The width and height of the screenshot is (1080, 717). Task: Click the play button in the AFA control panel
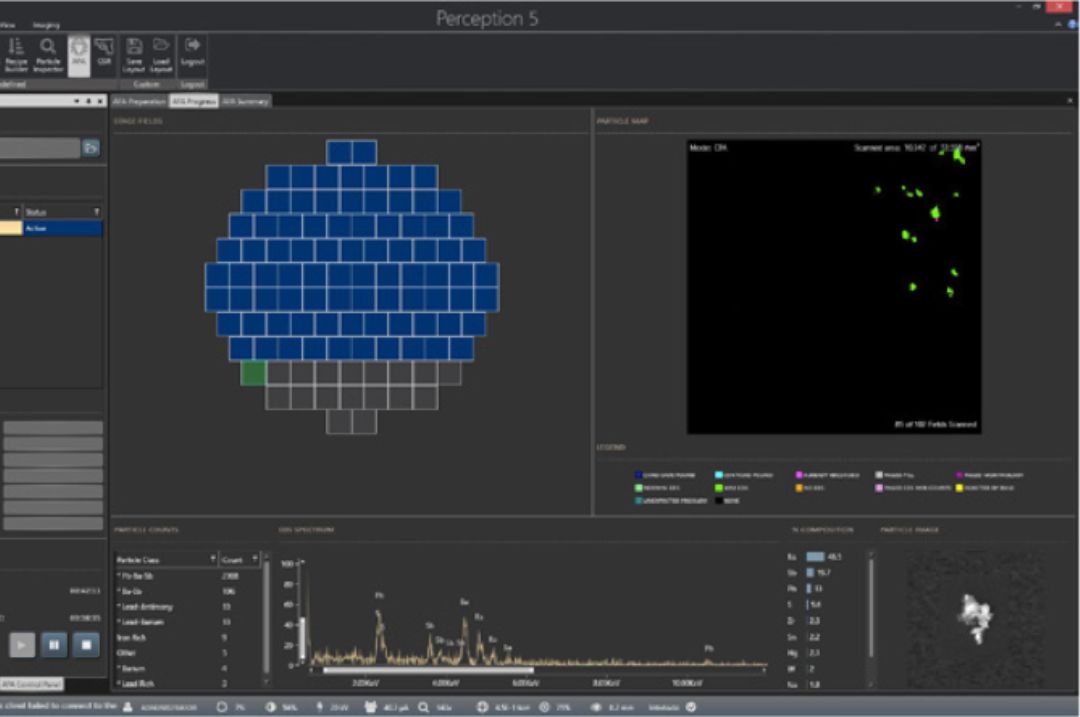(x=22, y=645)
